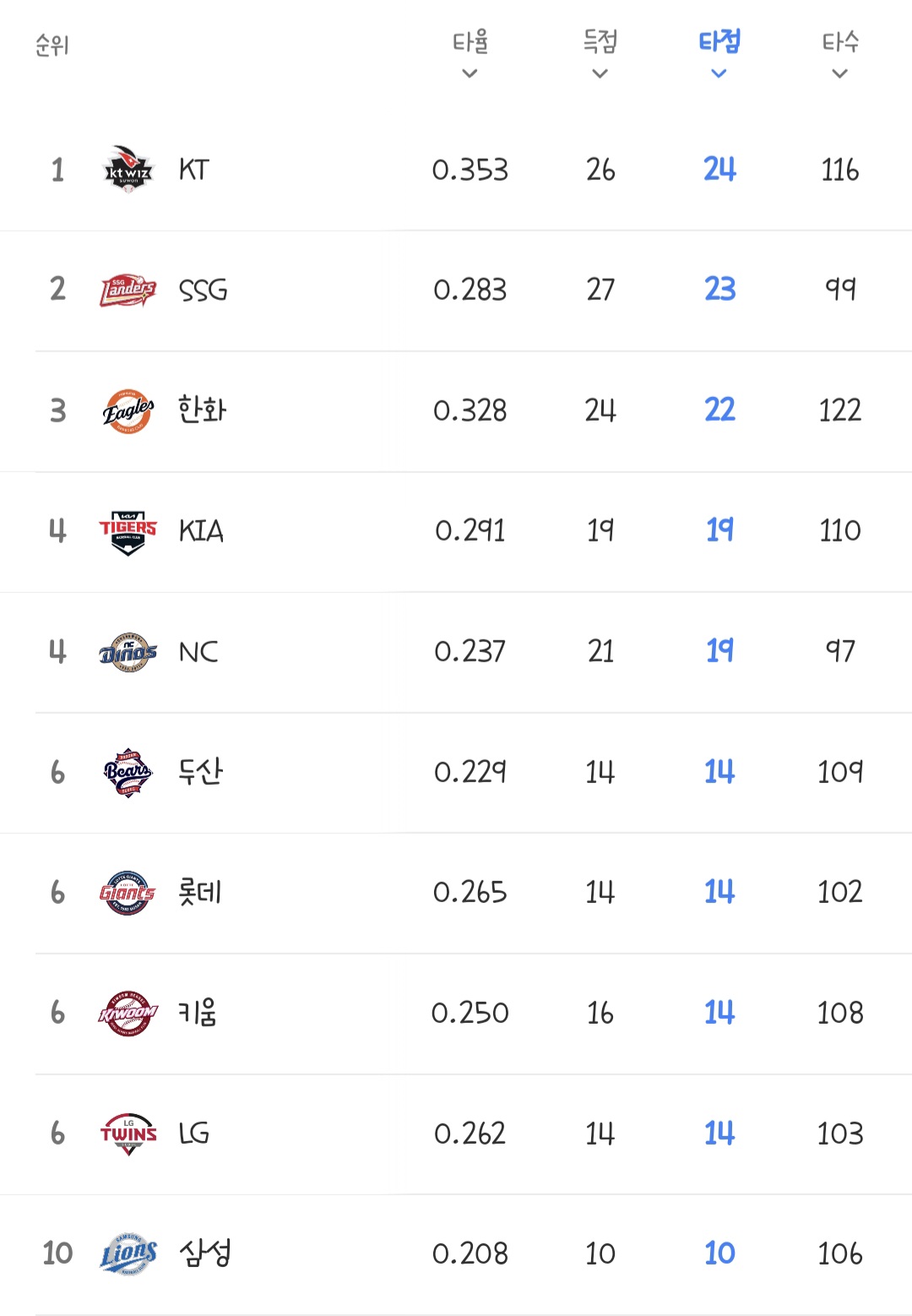Sort by 득점 using its chevron

point(600,74)
